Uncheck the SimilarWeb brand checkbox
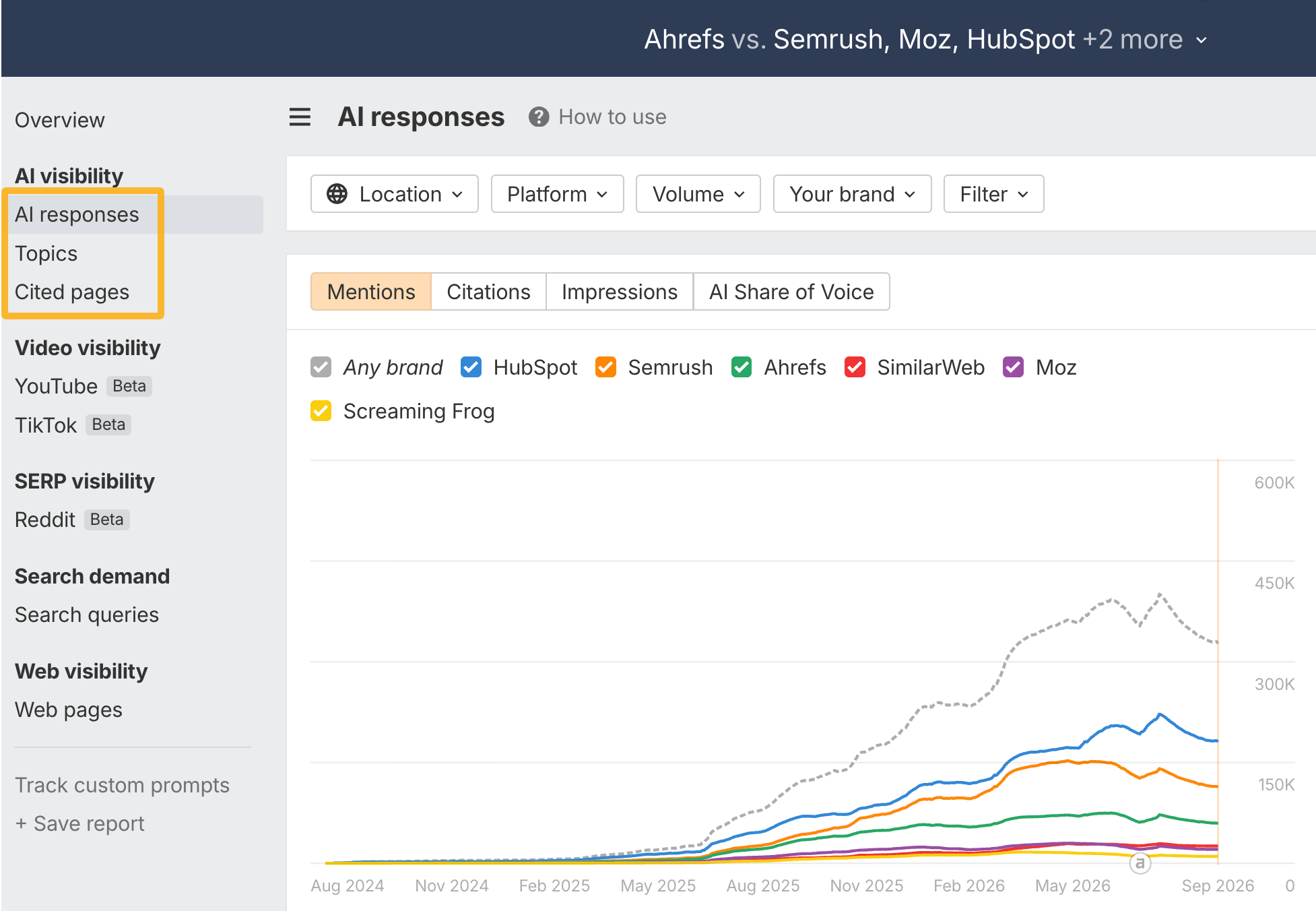 pos(855,367)
